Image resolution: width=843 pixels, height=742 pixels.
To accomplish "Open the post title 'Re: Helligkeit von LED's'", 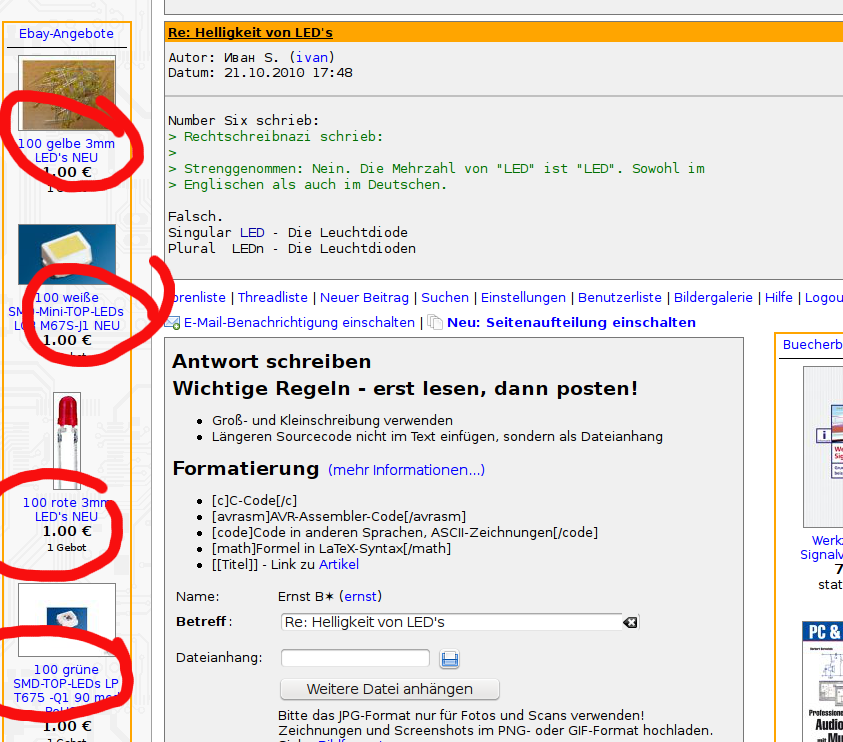I will pos(251,32).
